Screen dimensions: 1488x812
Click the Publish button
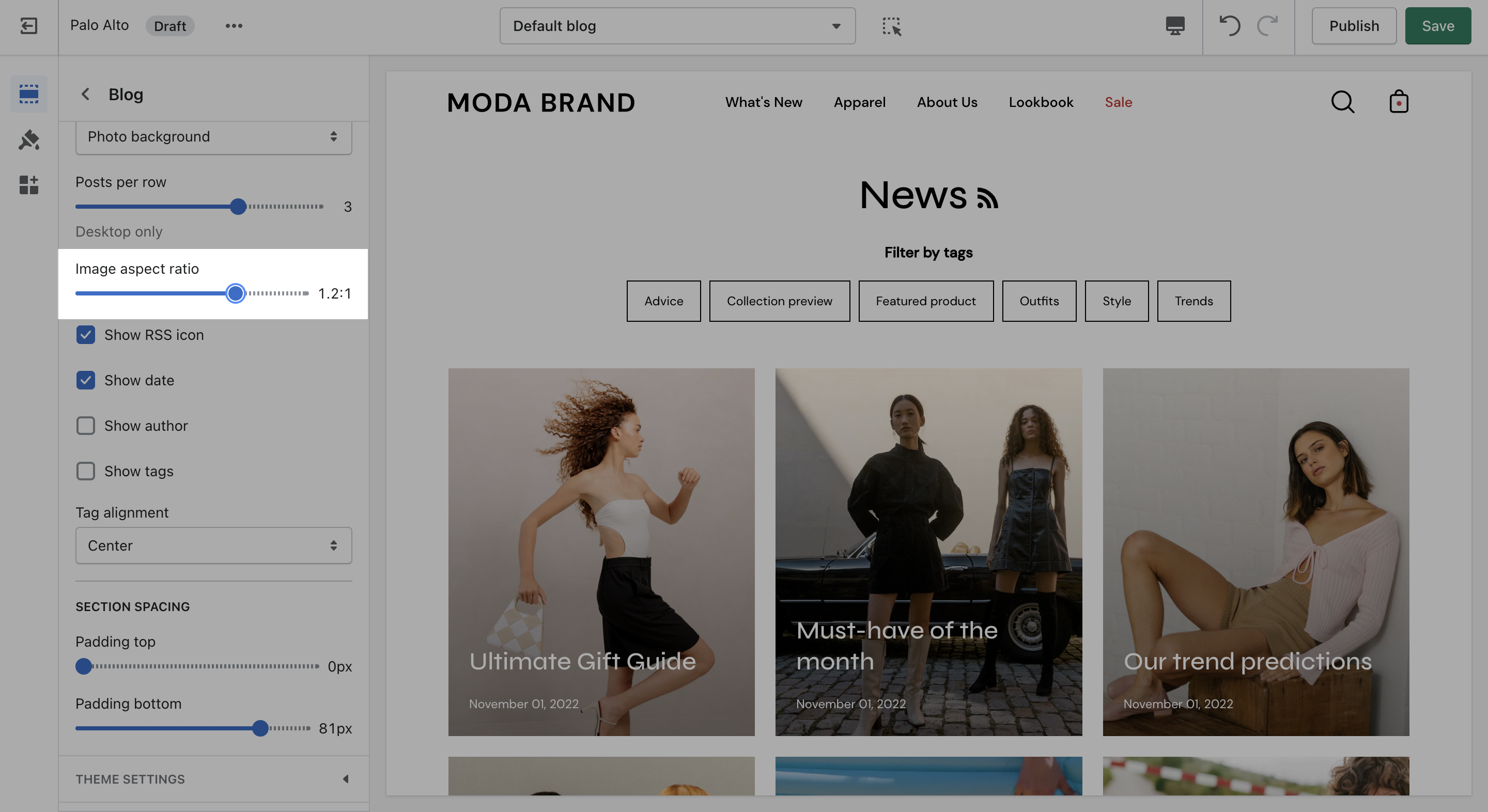click(1354, 26)
